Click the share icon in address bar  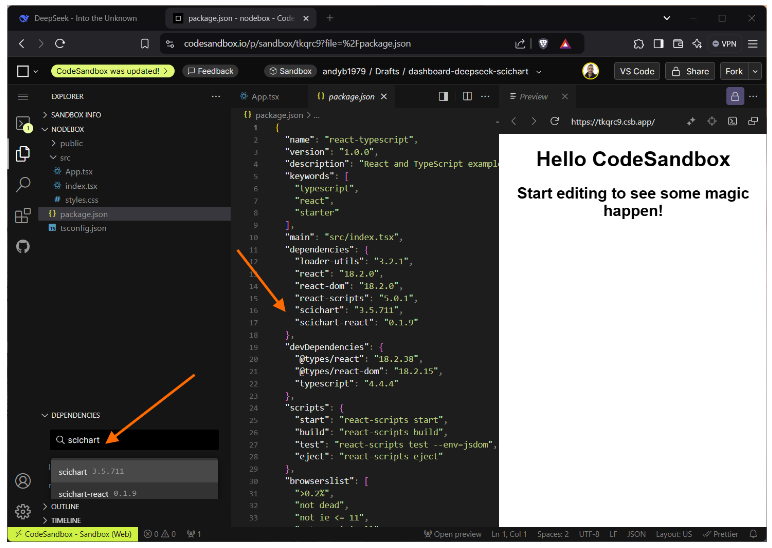click(x=520, y=44)
